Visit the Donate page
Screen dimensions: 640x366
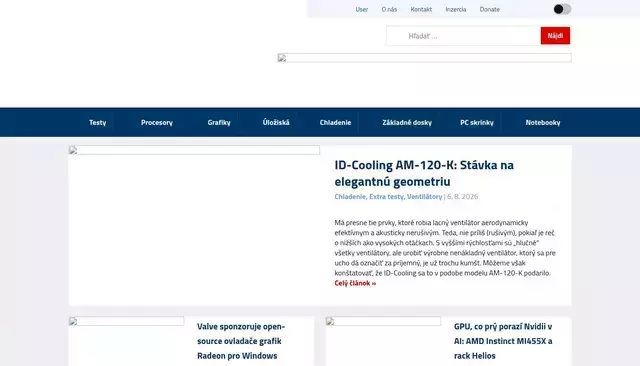point(489,9)
